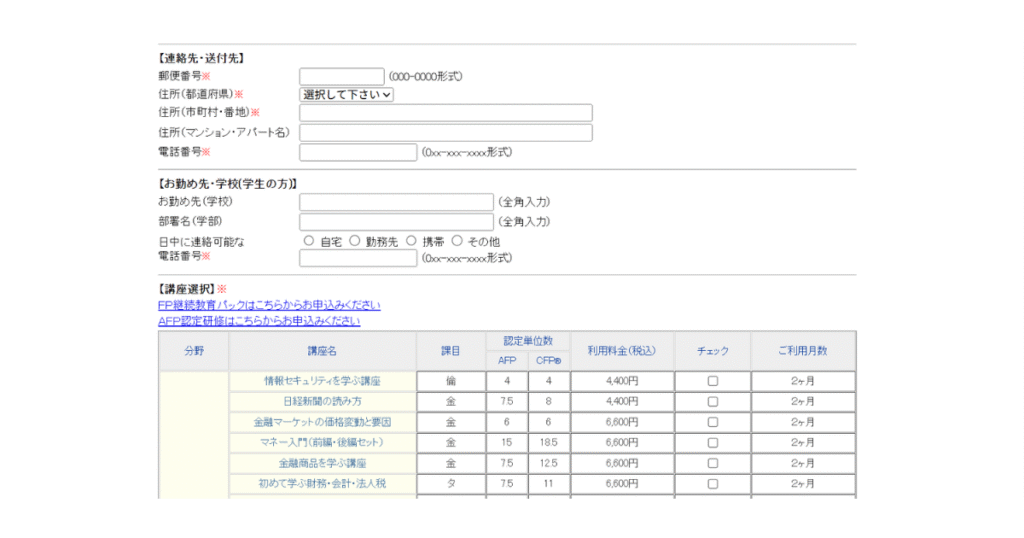Click the department name input field

coord(396,222)
